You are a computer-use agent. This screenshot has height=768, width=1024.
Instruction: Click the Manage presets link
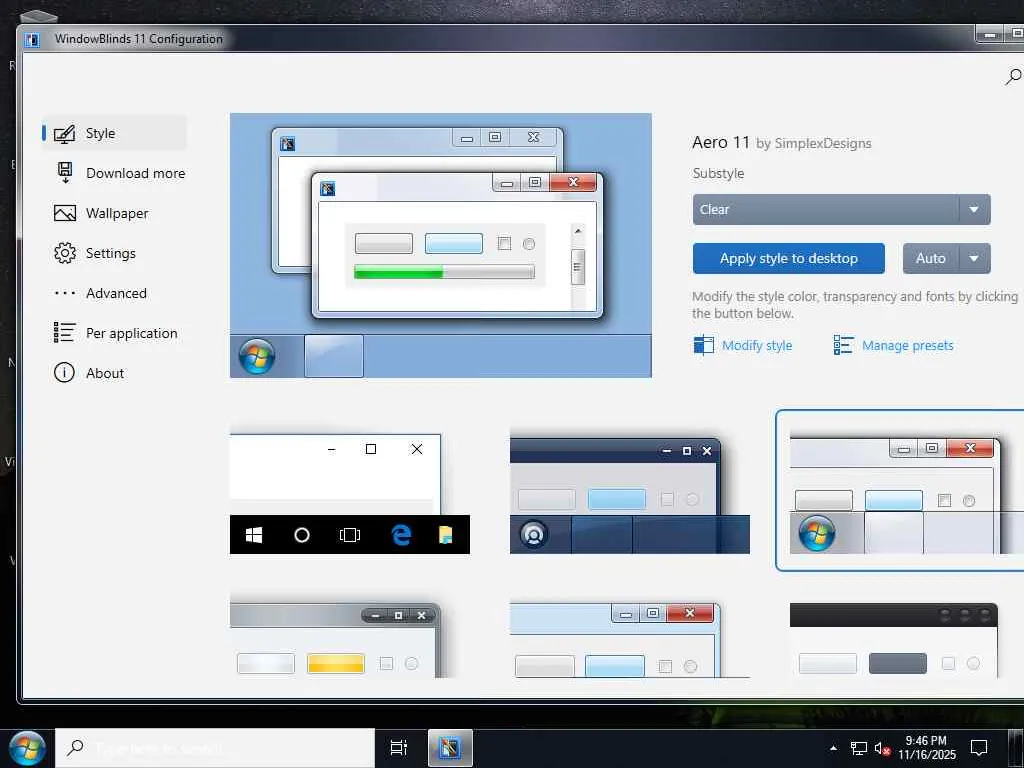click(x=907, y=345)
